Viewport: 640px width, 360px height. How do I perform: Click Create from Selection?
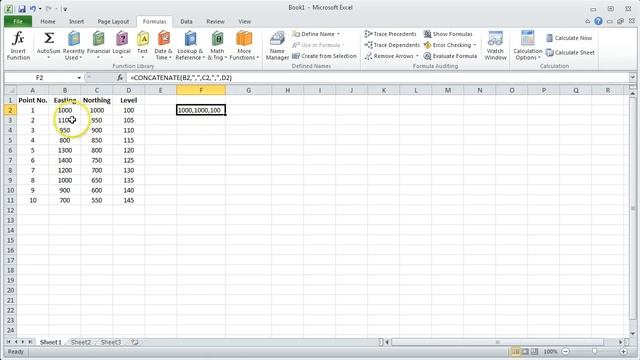pos(324,56)
